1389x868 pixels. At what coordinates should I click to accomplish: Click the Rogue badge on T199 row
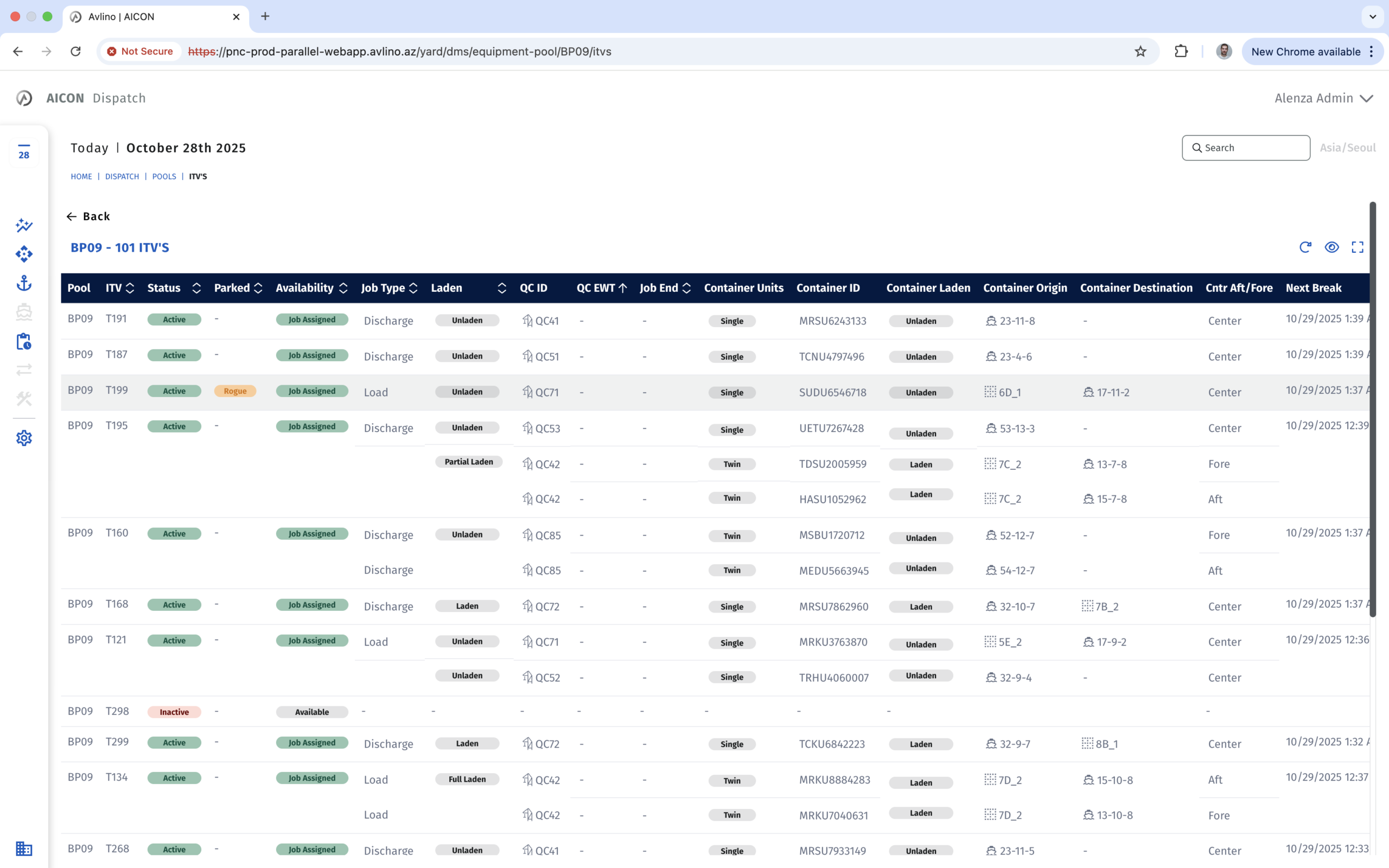tap(235, 391)
